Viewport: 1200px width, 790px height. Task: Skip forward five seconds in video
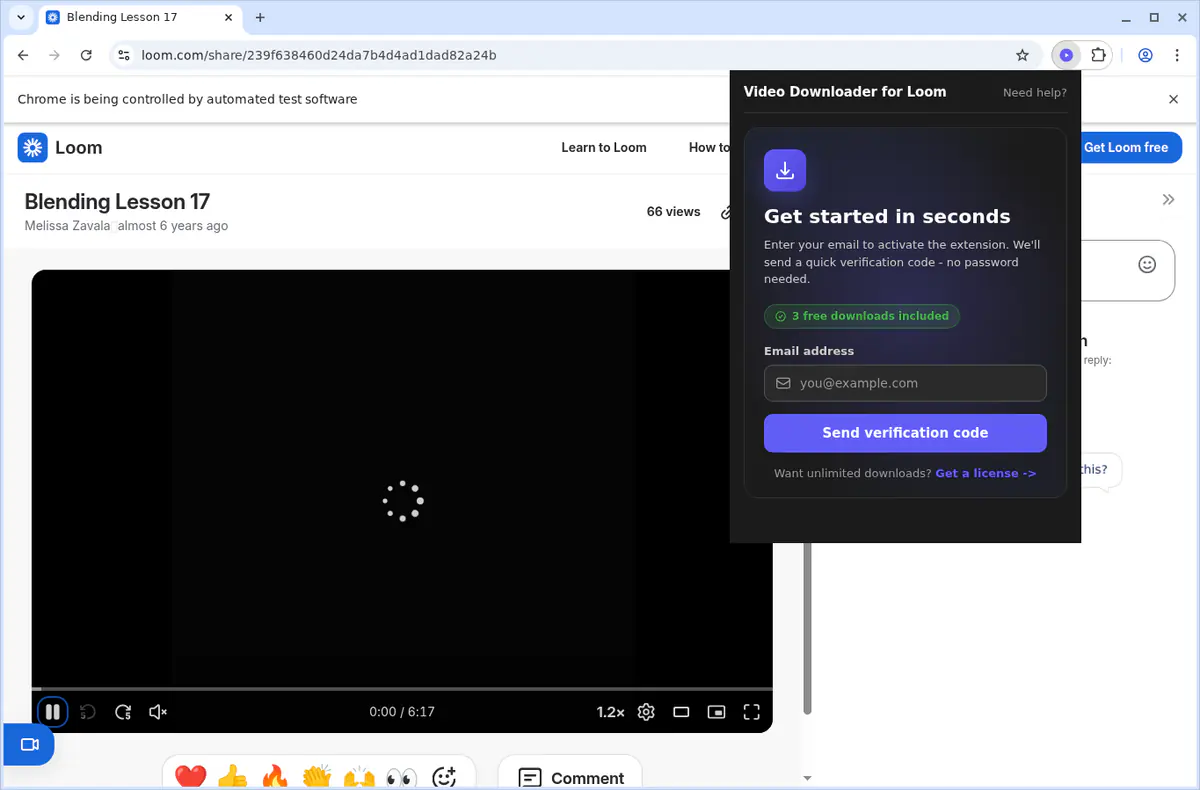coord(123,712)
